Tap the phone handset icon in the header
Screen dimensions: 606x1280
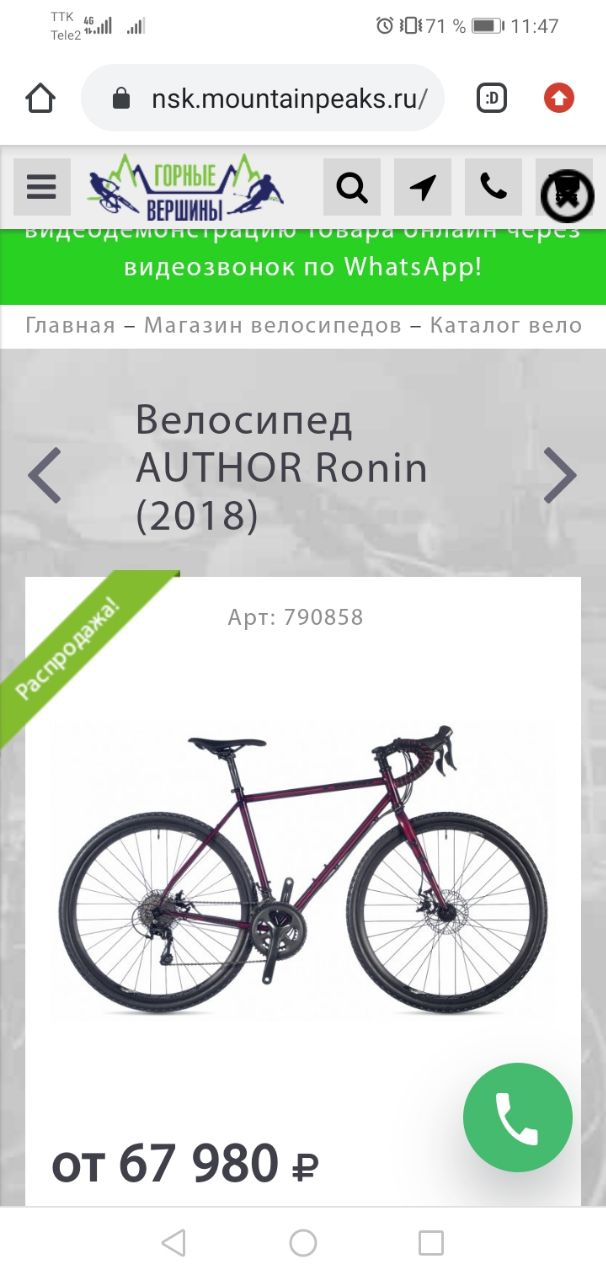coord(494,187)
